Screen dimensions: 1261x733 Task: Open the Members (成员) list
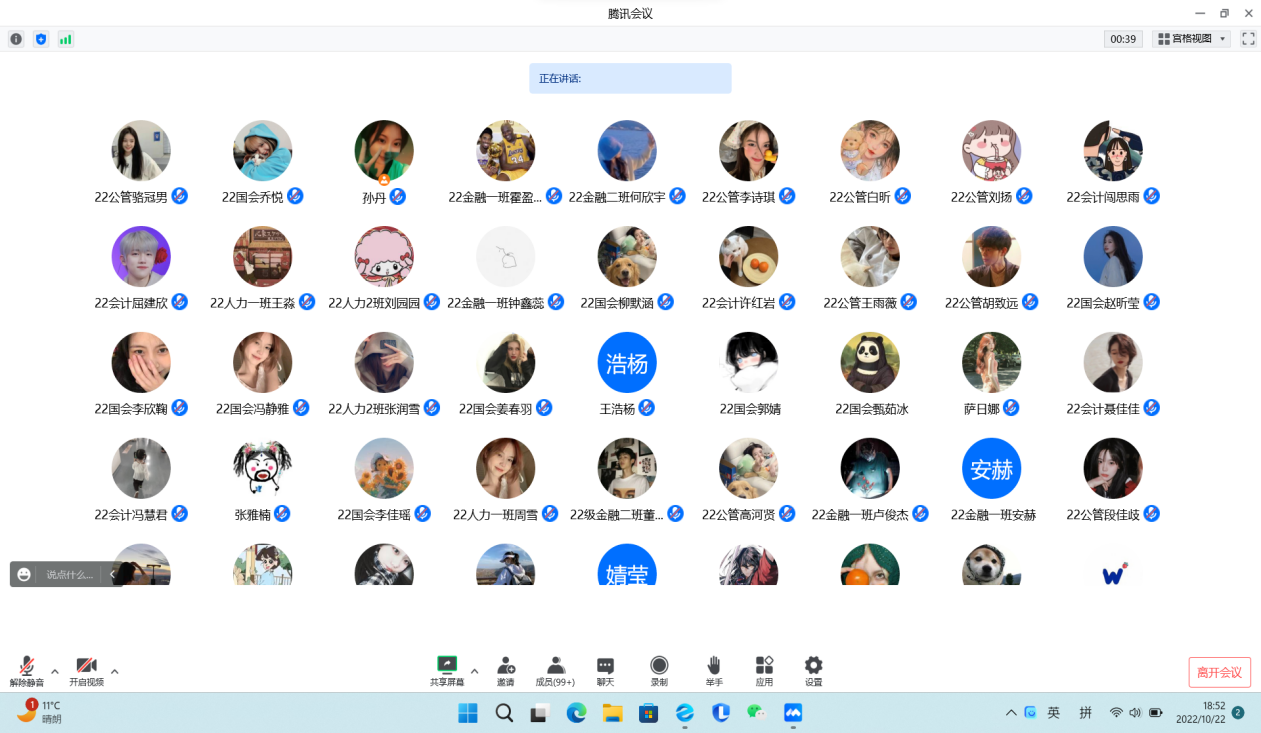(555, 671)
